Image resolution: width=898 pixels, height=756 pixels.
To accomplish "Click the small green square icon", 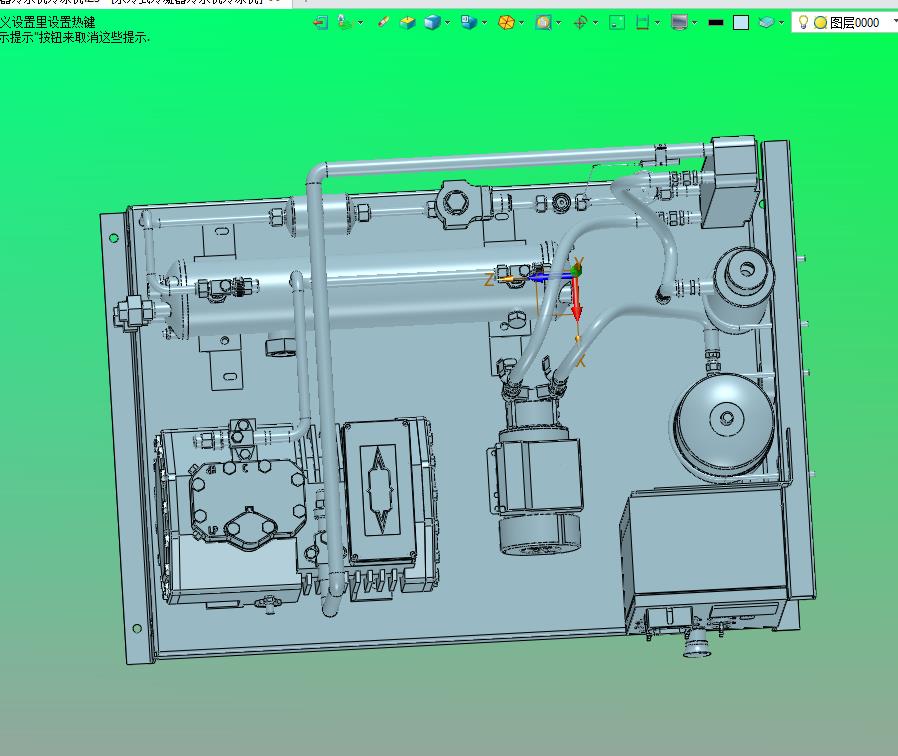I will 617,22.
